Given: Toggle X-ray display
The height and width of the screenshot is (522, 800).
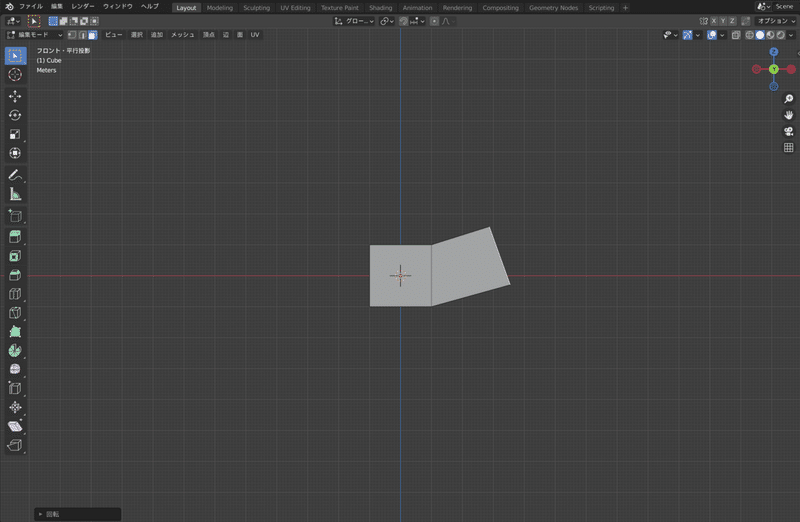Looking at the screenshot, I should click(736, 35).
